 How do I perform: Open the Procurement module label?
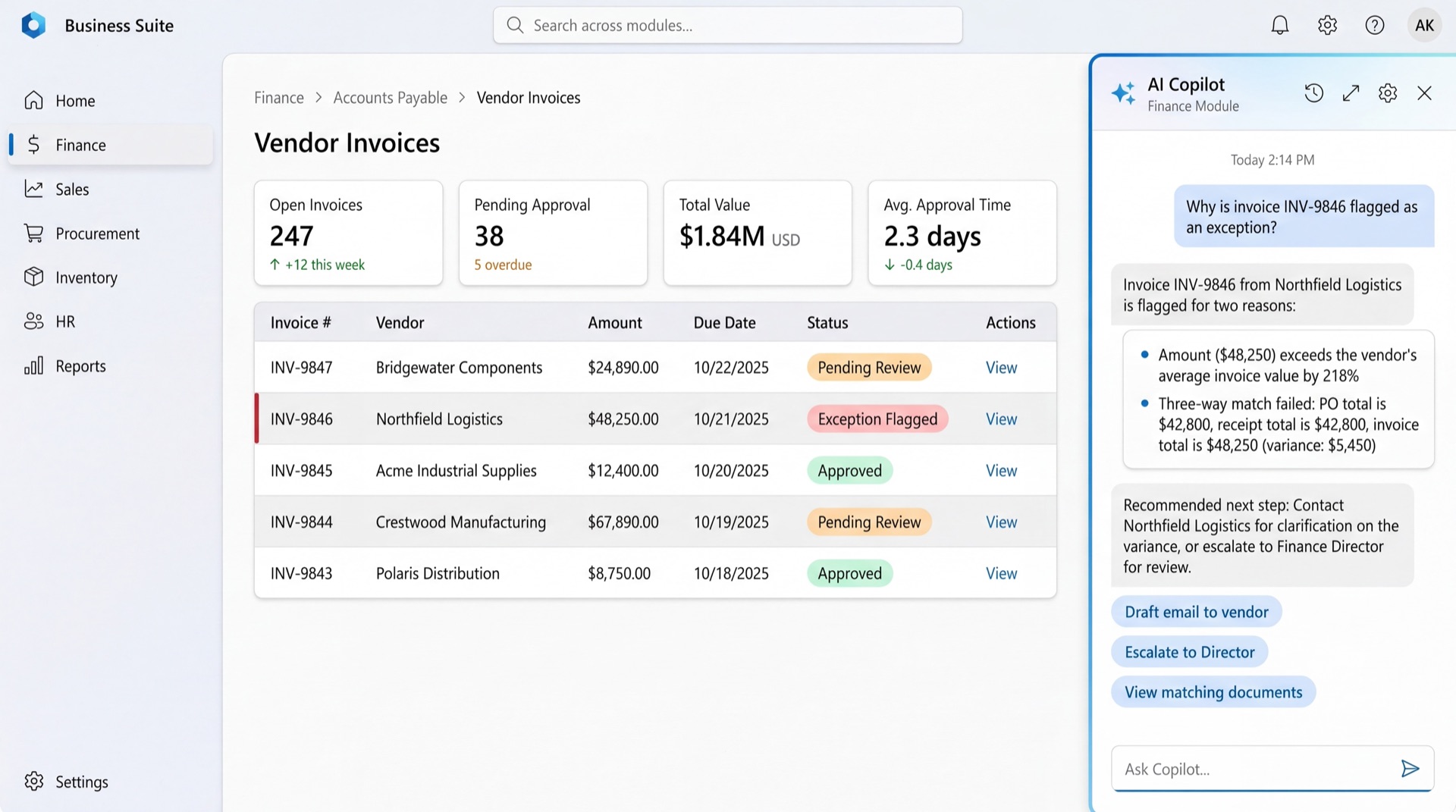(98, 234)
